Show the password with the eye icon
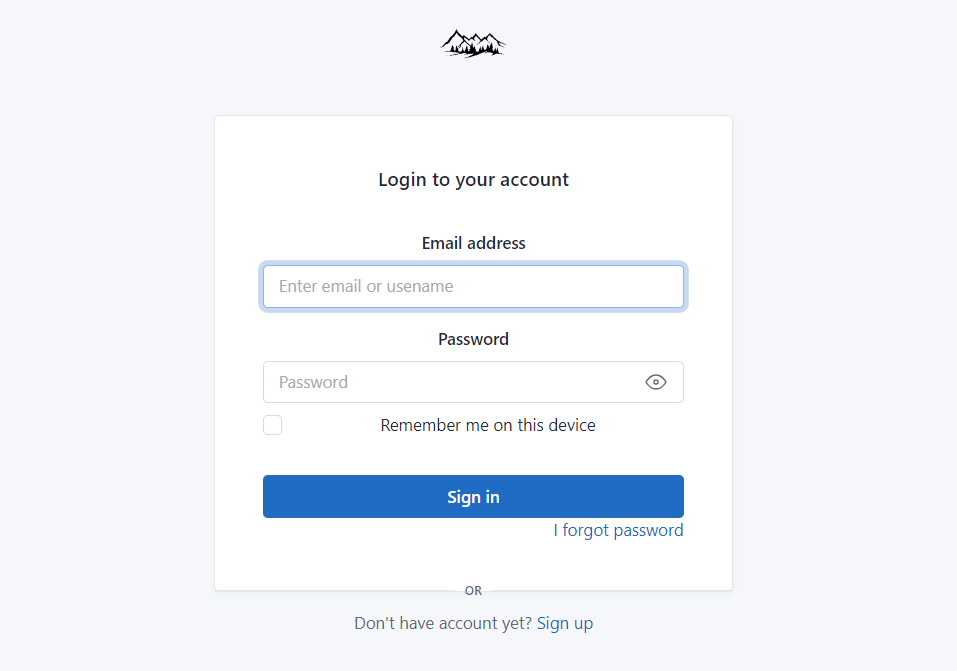Screen dimensions: 957x671 tap(656, 382)
